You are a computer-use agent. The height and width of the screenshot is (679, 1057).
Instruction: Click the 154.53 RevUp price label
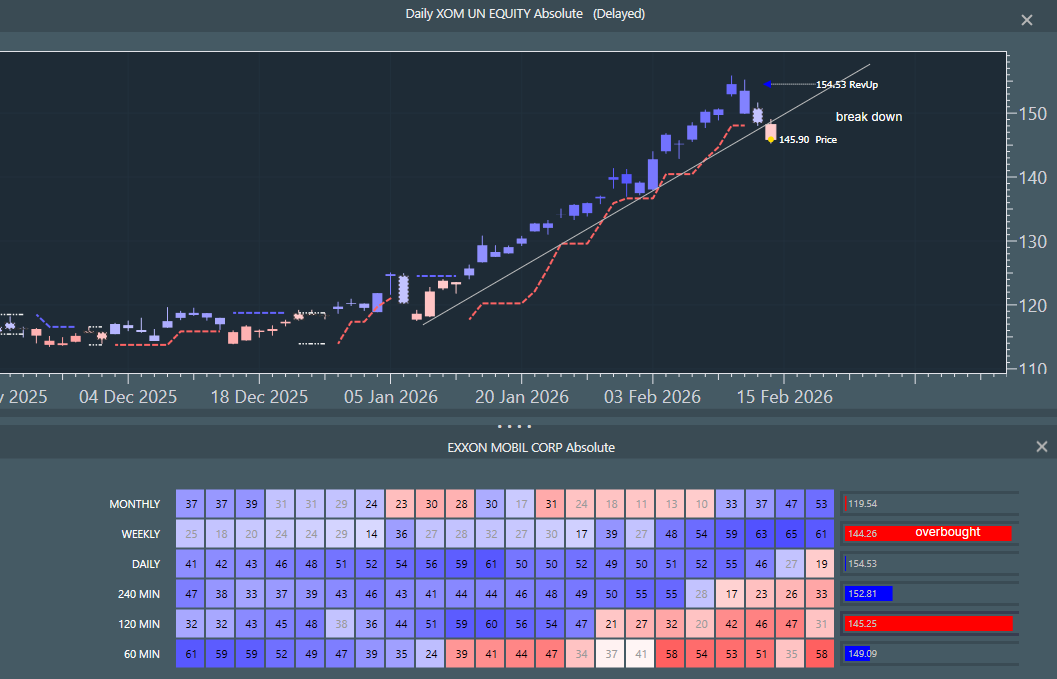click(847, 85)
